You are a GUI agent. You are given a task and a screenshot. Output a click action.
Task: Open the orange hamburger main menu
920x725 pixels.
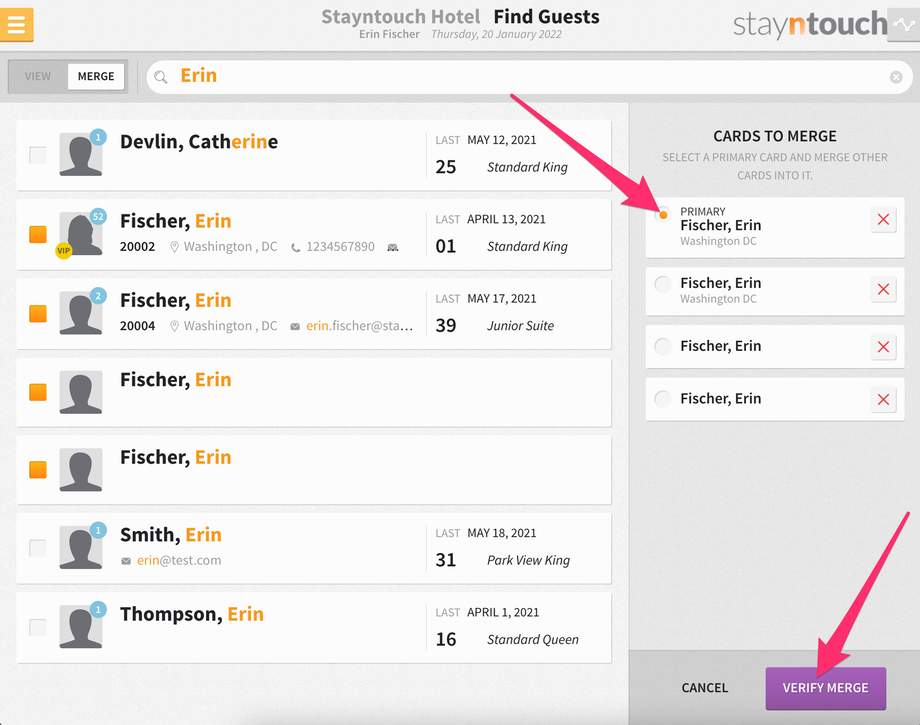[x=16, y=25]
